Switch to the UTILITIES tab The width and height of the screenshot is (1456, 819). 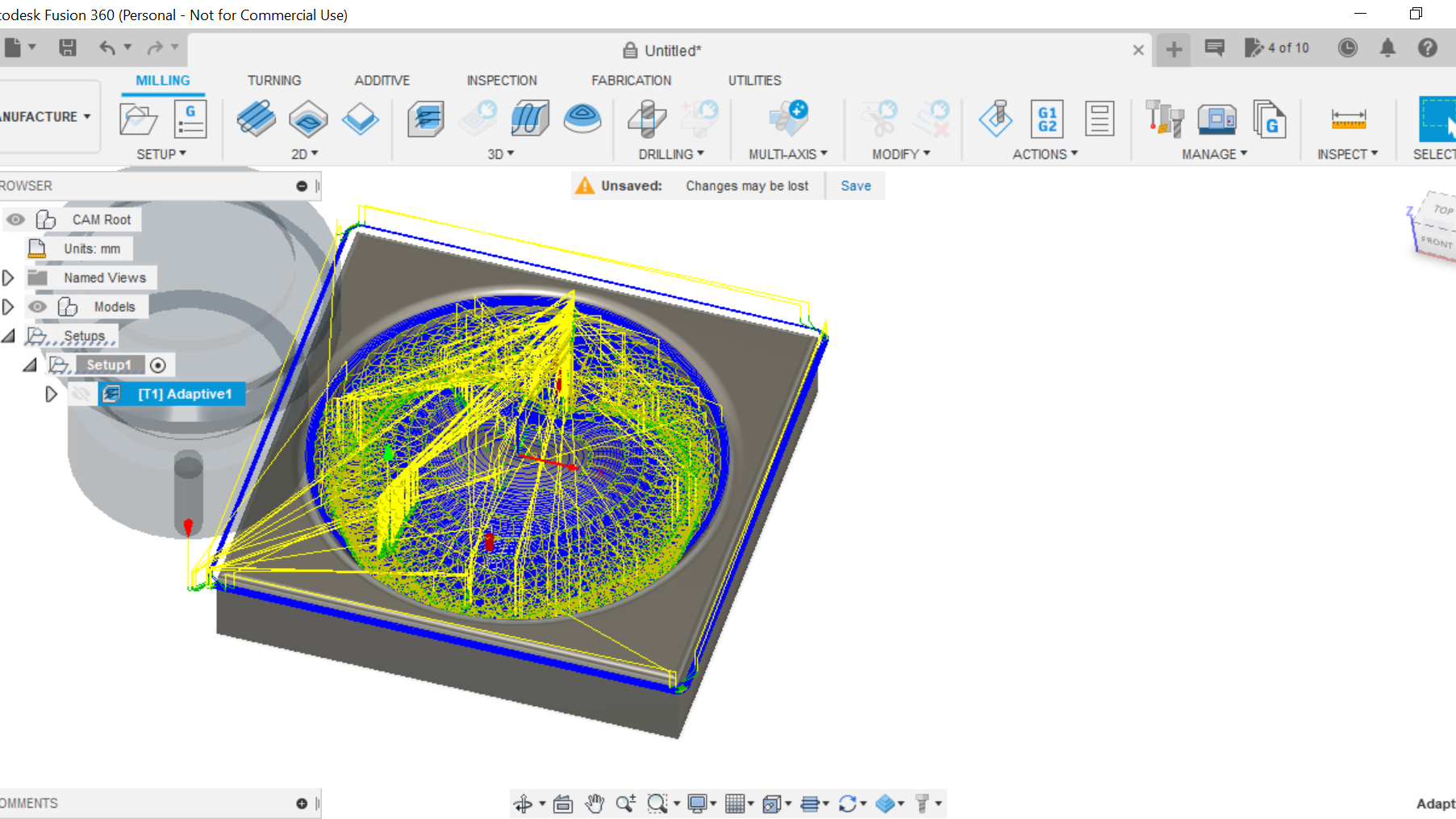[755, 81]
